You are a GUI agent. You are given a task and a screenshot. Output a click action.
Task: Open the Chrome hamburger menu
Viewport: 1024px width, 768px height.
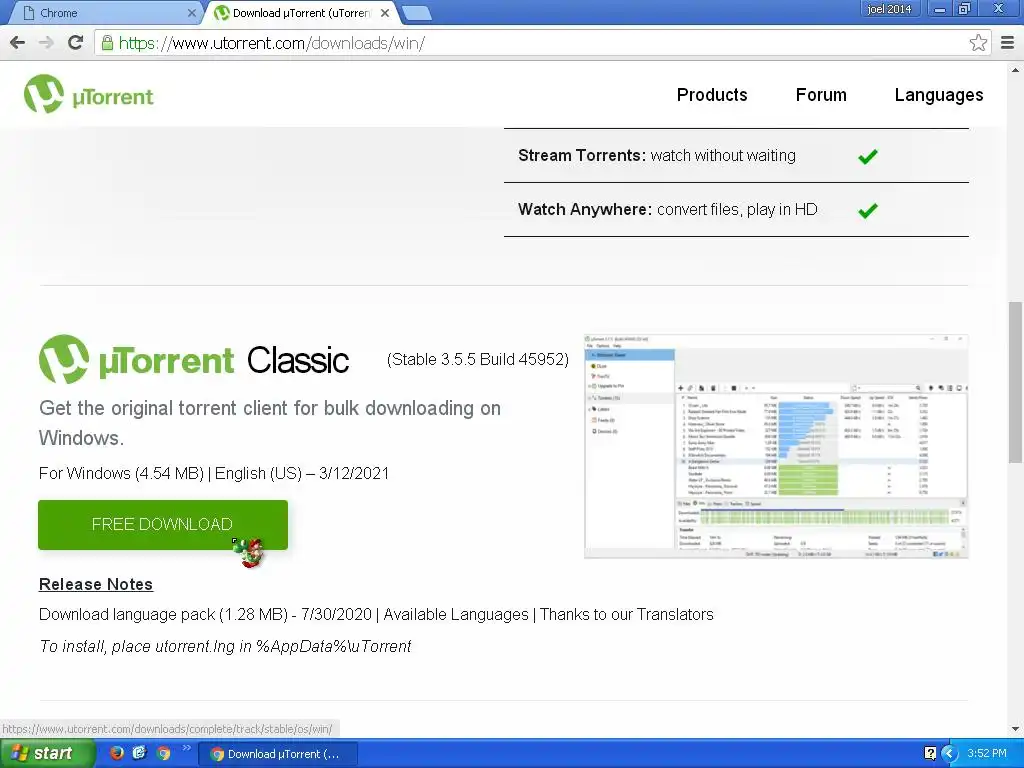(x=1008, y=43)
